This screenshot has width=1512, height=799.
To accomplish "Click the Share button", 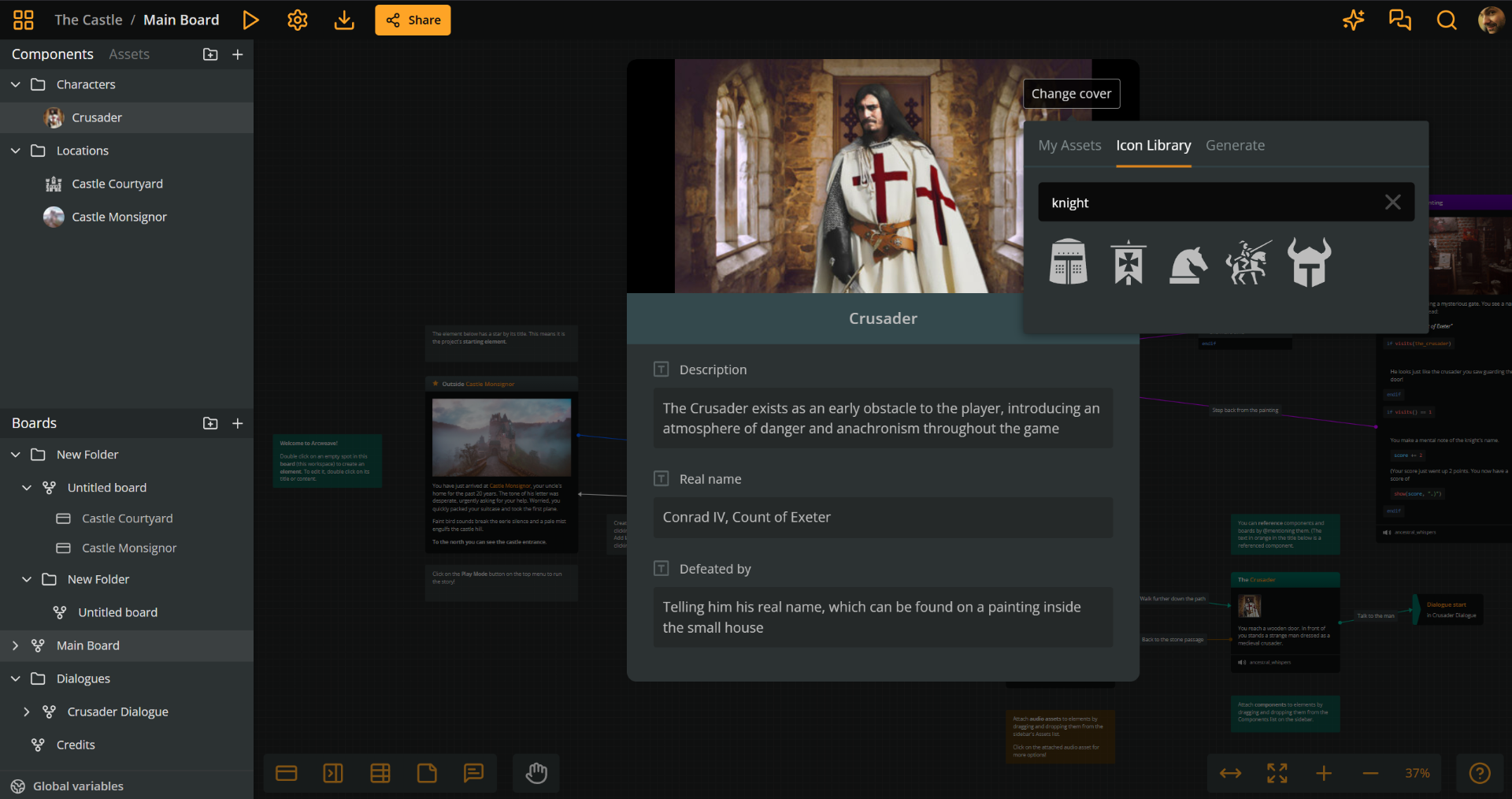I will point(412,20).
